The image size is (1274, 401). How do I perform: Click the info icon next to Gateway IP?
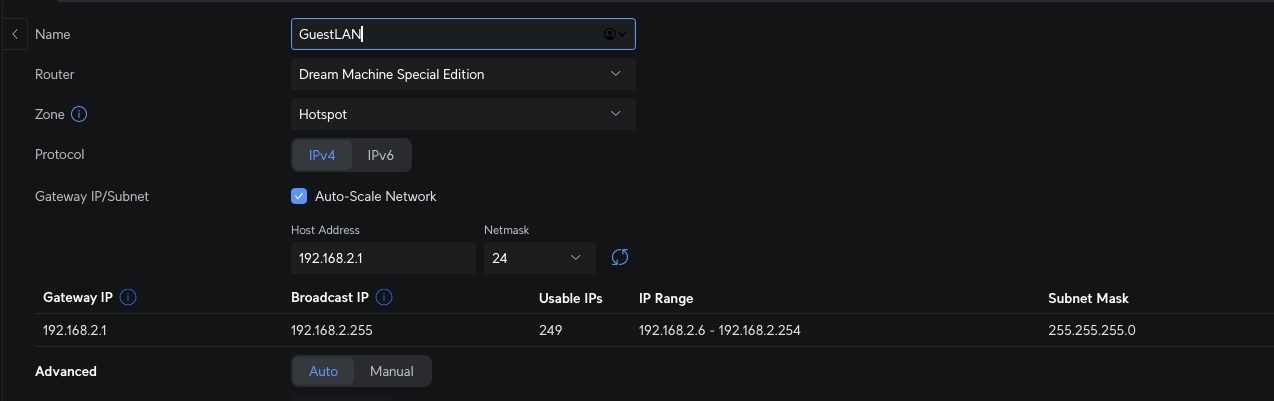pos(128,298)
